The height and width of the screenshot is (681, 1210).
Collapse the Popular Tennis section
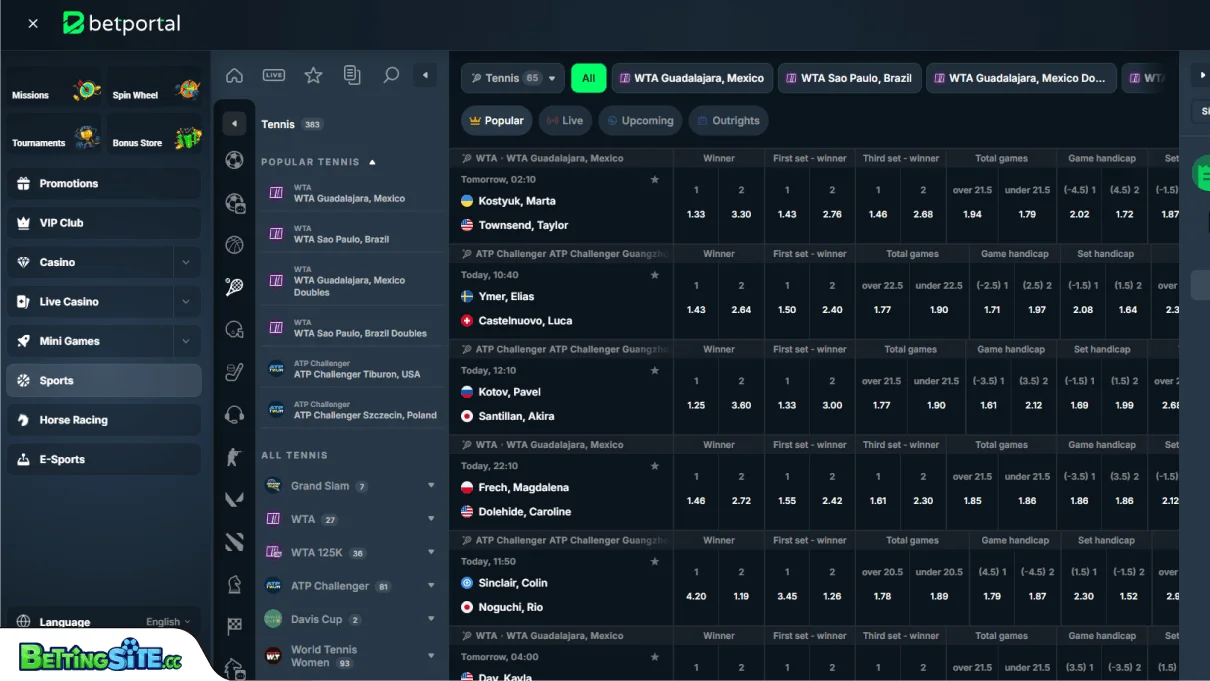pyautogui.click(x=373, y=162)
